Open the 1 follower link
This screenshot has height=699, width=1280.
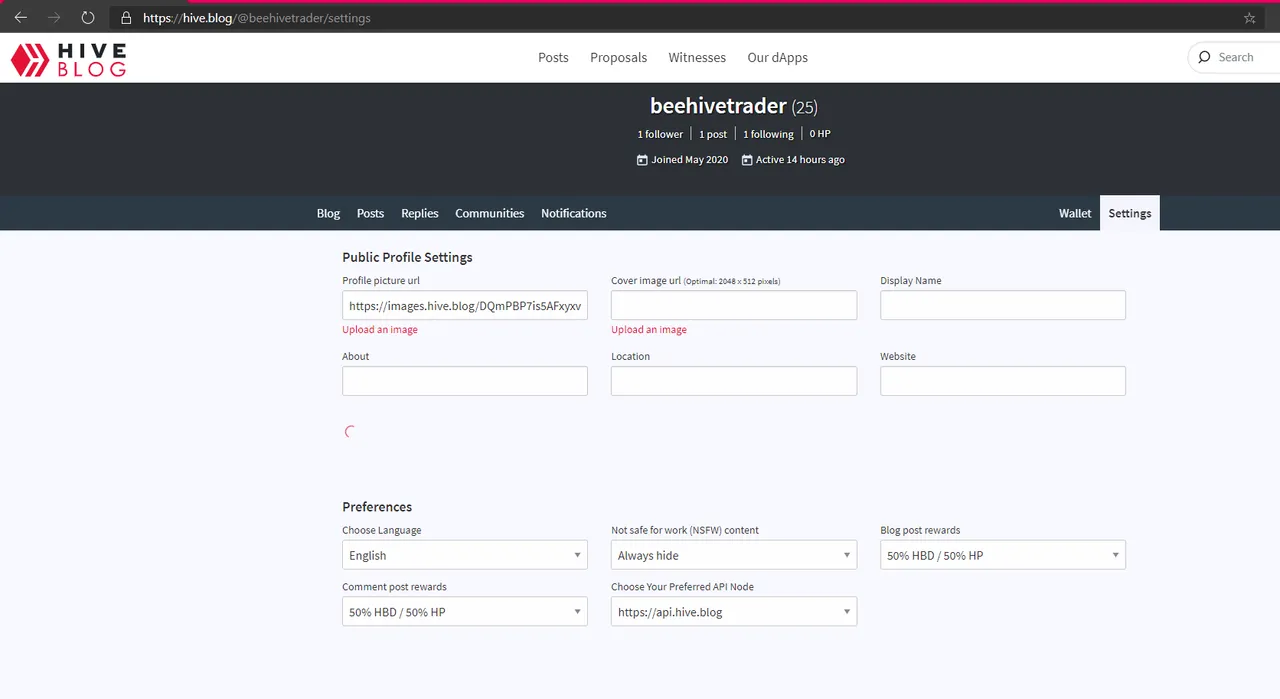point(660,134)
